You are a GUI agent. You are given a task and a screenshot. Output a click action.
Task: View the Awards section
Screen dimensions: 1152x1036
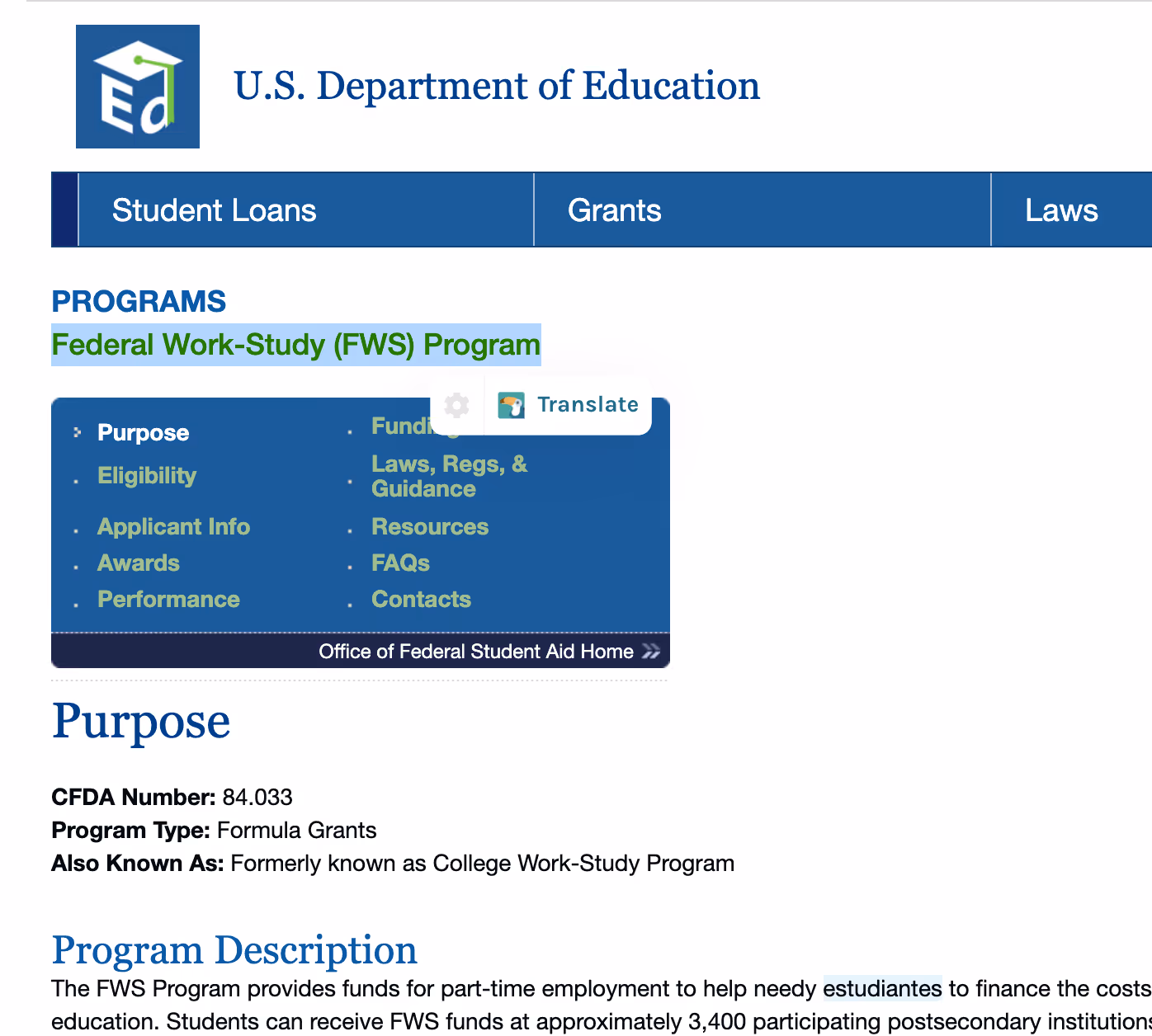[x=139, y=563]
